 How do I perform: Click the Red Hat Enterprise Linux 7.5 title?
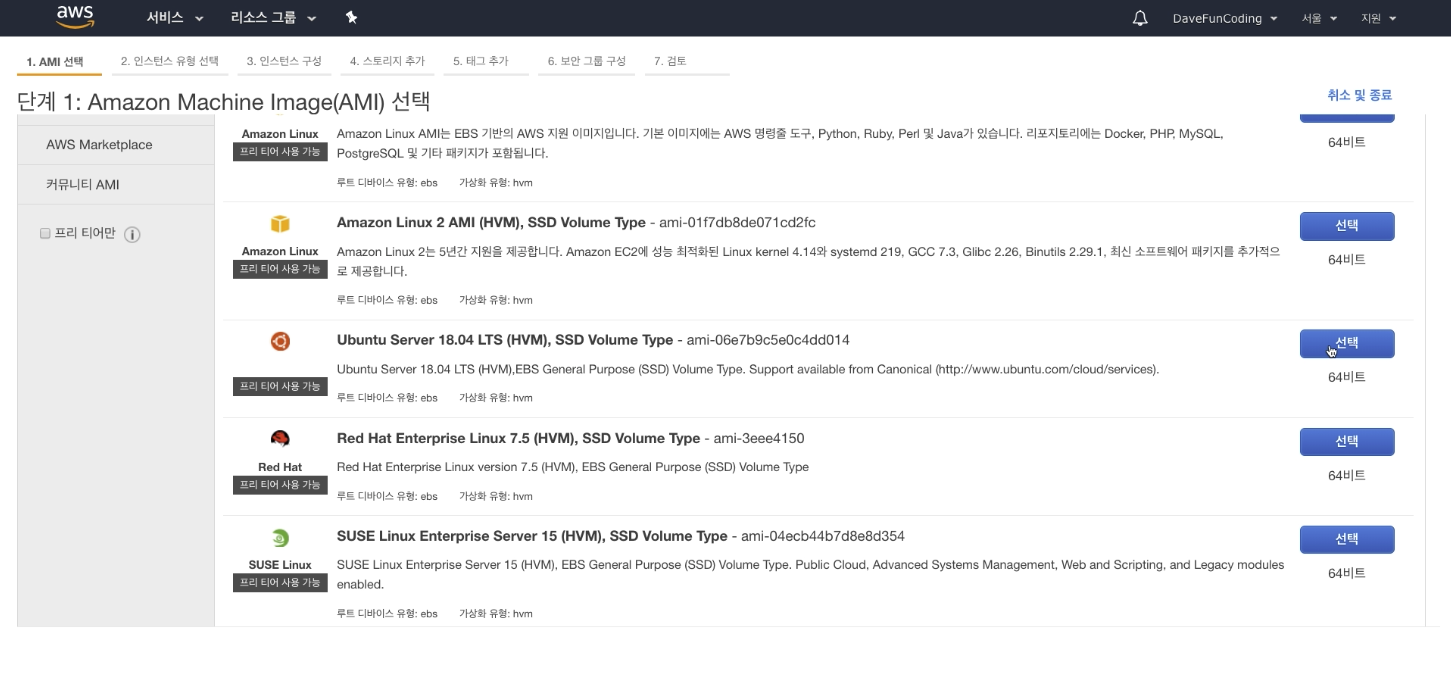pyautogui.click(x=518, y=438)
